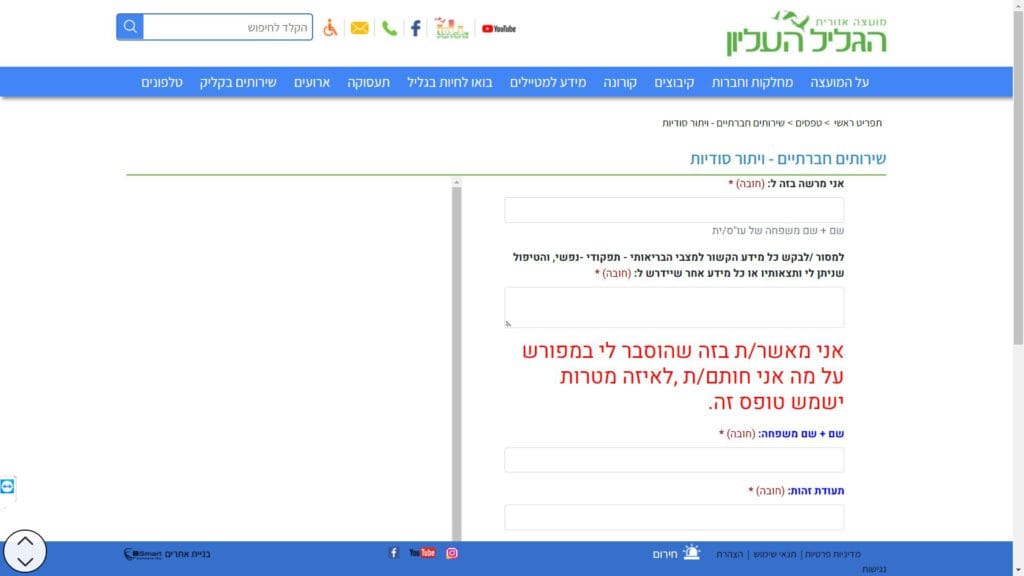The height and width of the screenshot is (576, 1024).
Task: Click the בניית אתרים footer link
Action: coord(188,554)
